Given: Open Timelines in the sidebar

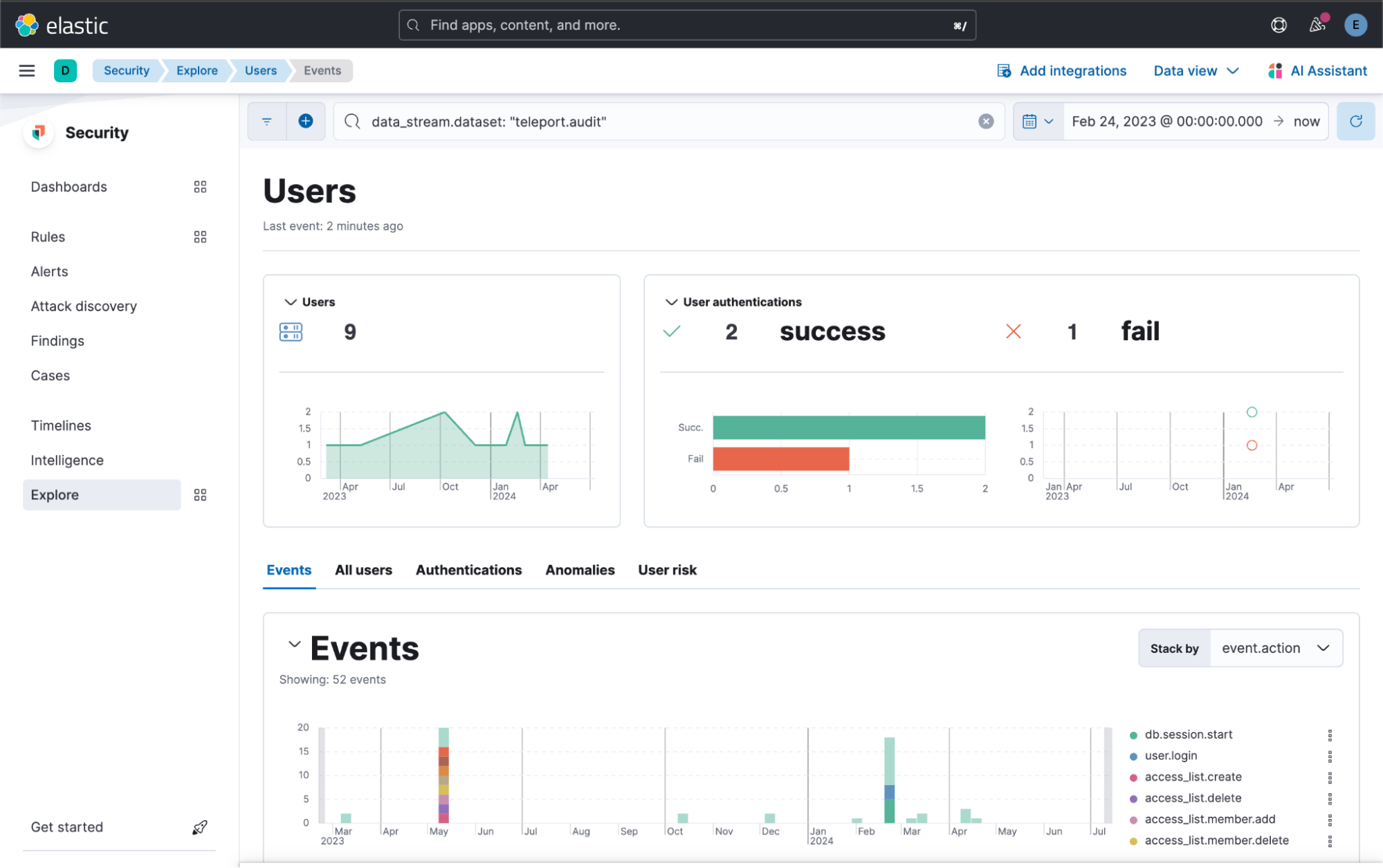Looking at the screenshot, I should click(x=61, y=425).
